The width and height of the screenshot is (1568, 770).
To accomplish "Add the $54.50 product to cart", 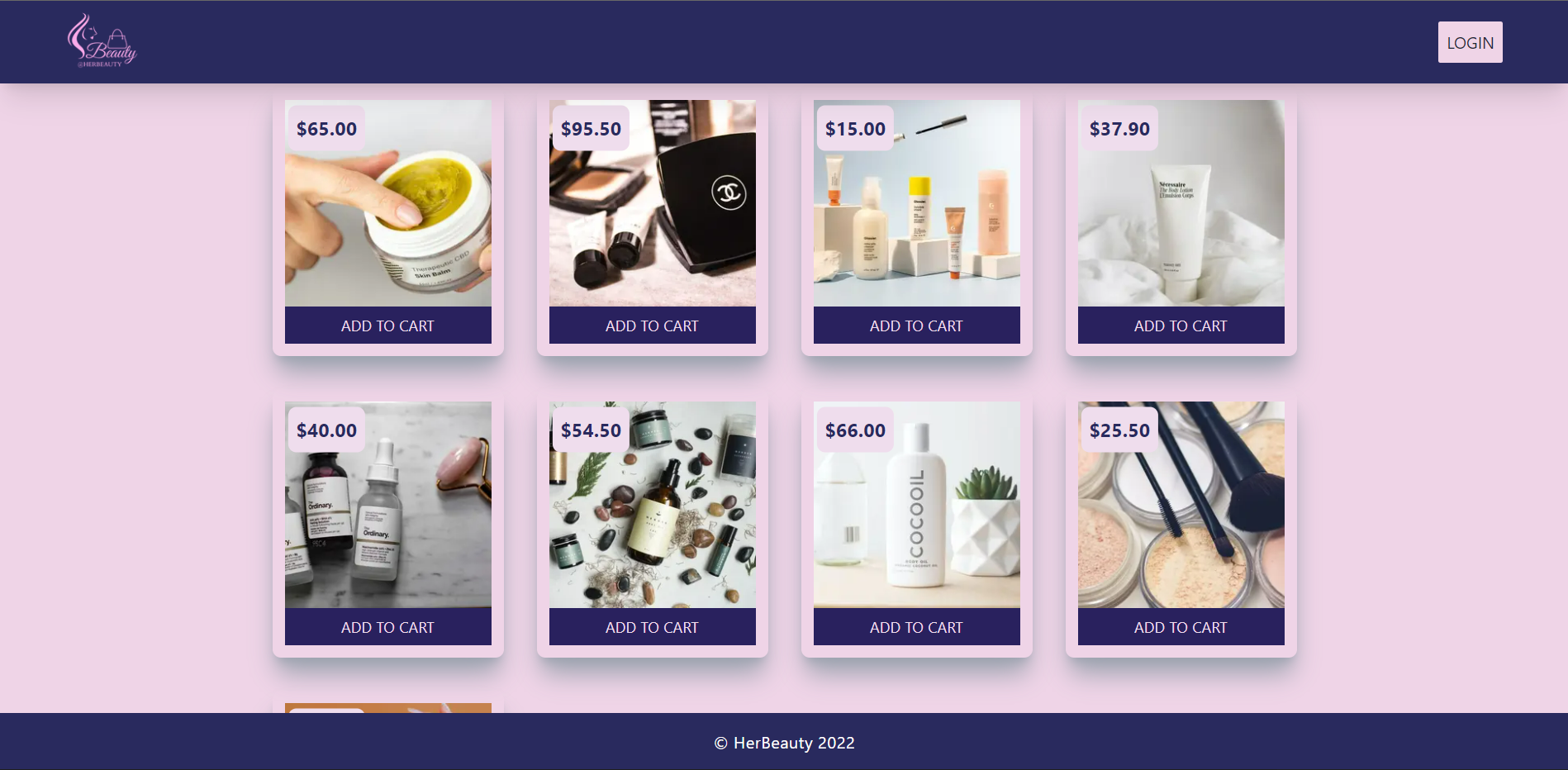I will [x=653, y=627].
